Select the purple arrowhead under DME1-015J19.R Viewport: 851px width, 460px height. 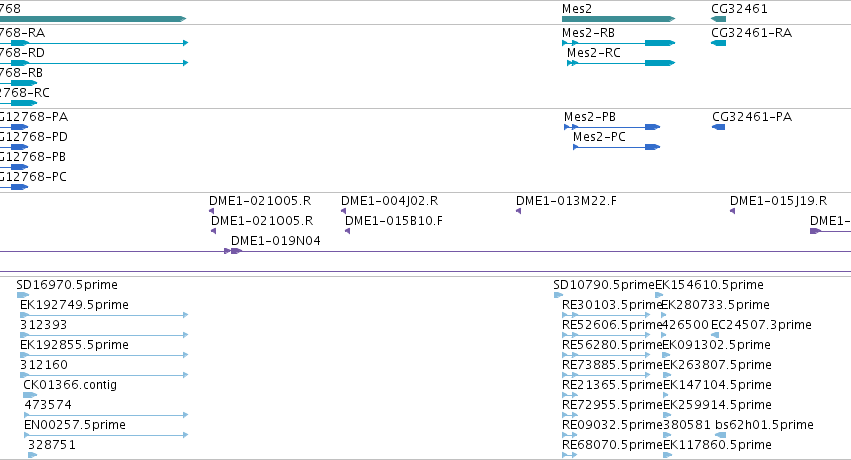(x=732, y=211)
